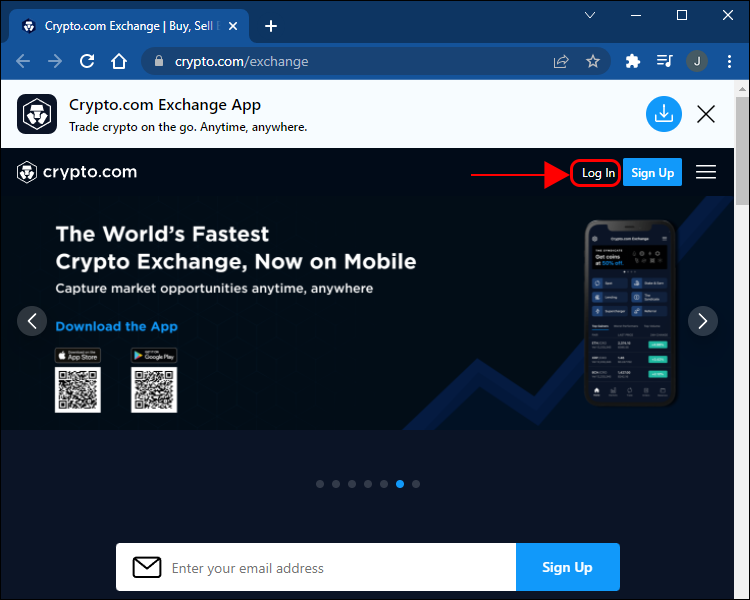Select the first carousel dot indicator
Image resolution: width=750 pixels, height=600 pixels.
tap(320, 484)
